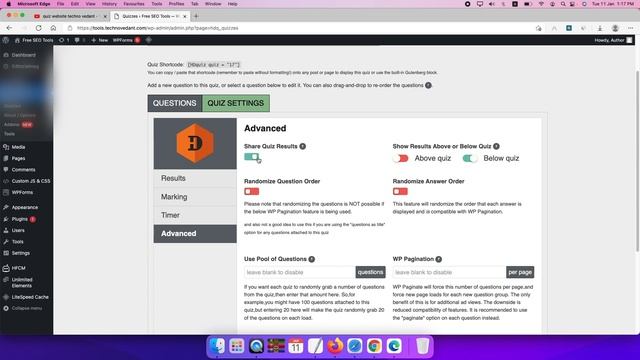Open Launchpad from the Dock
The height and width of the screenshot is (360, 640).
tap(236, 346)
